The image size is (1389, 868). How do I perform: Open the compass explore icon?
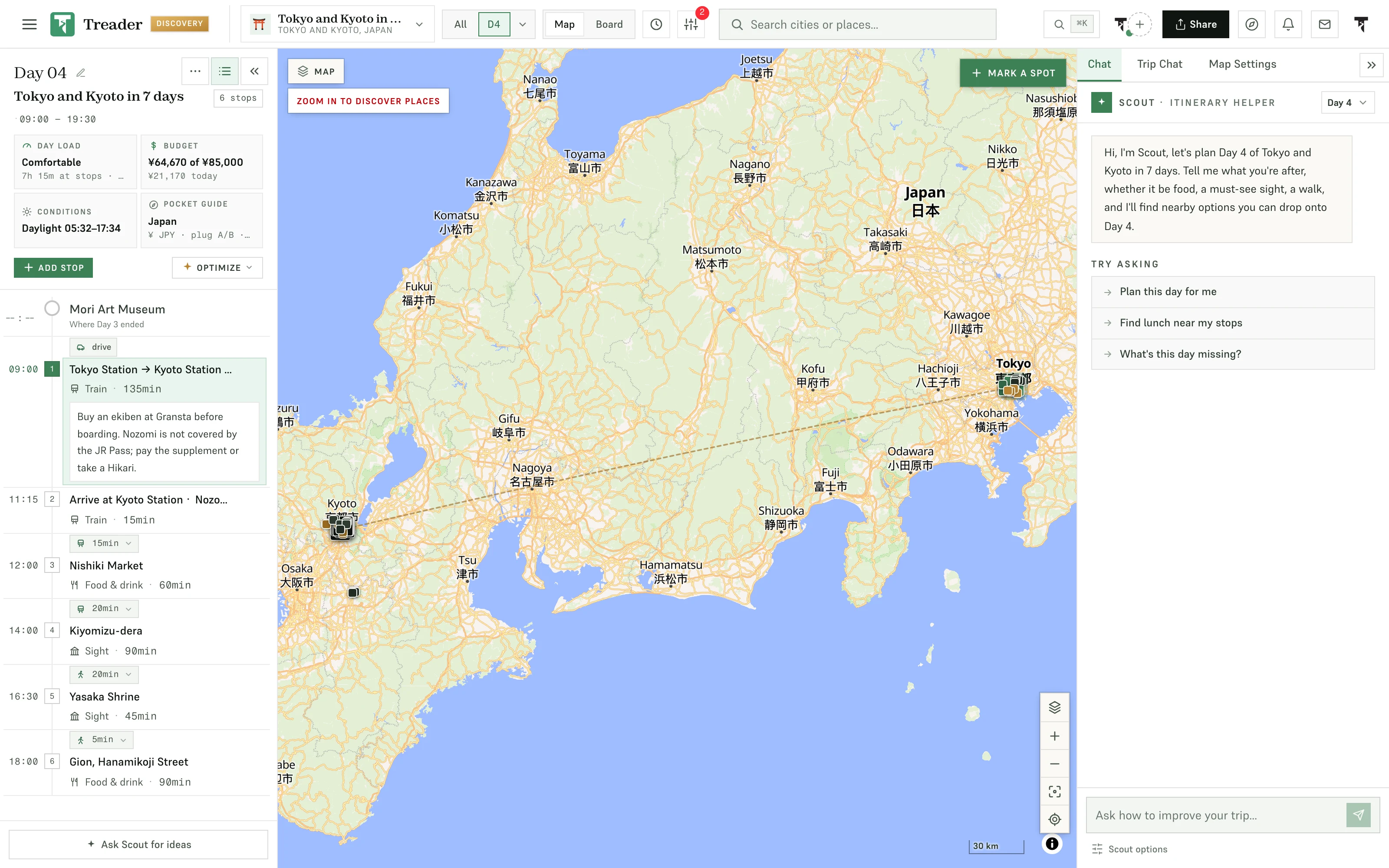pyautogui.click(x=1252, y=24)
